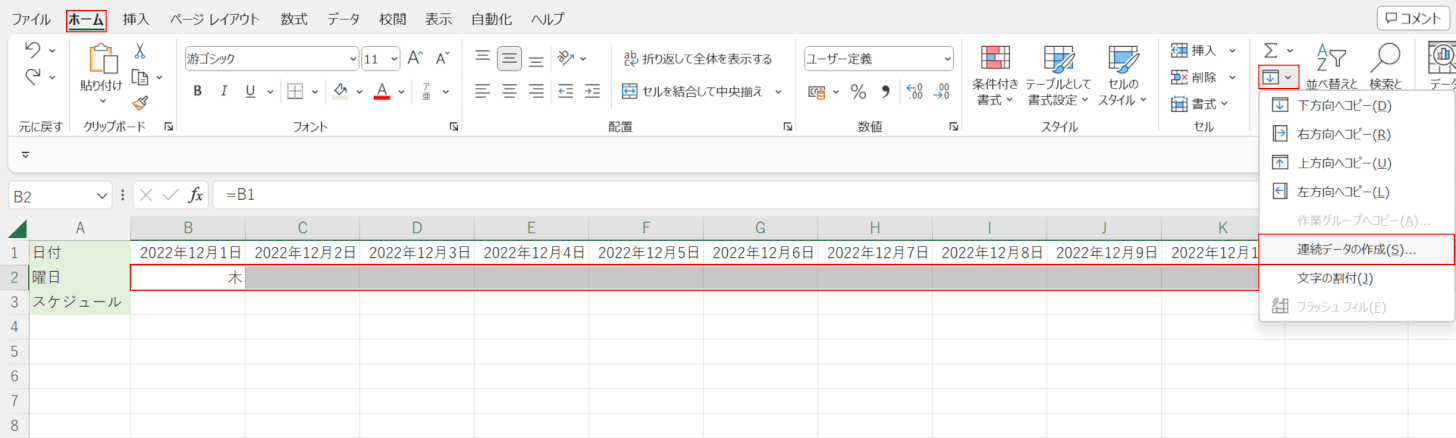The image size is (1456, 438).
Task: Click the Find and Select magnifier icon
Action: [x=1386, y=57]
